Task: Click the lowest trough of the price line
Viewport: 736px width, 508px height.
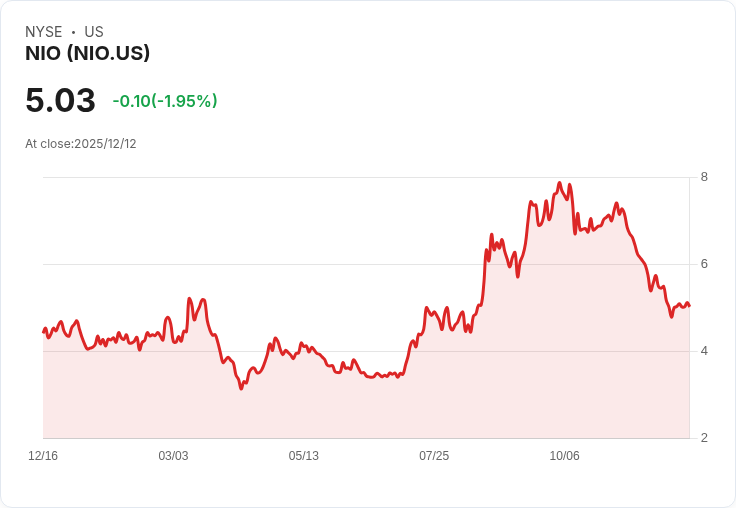Action: pos(241,388)
